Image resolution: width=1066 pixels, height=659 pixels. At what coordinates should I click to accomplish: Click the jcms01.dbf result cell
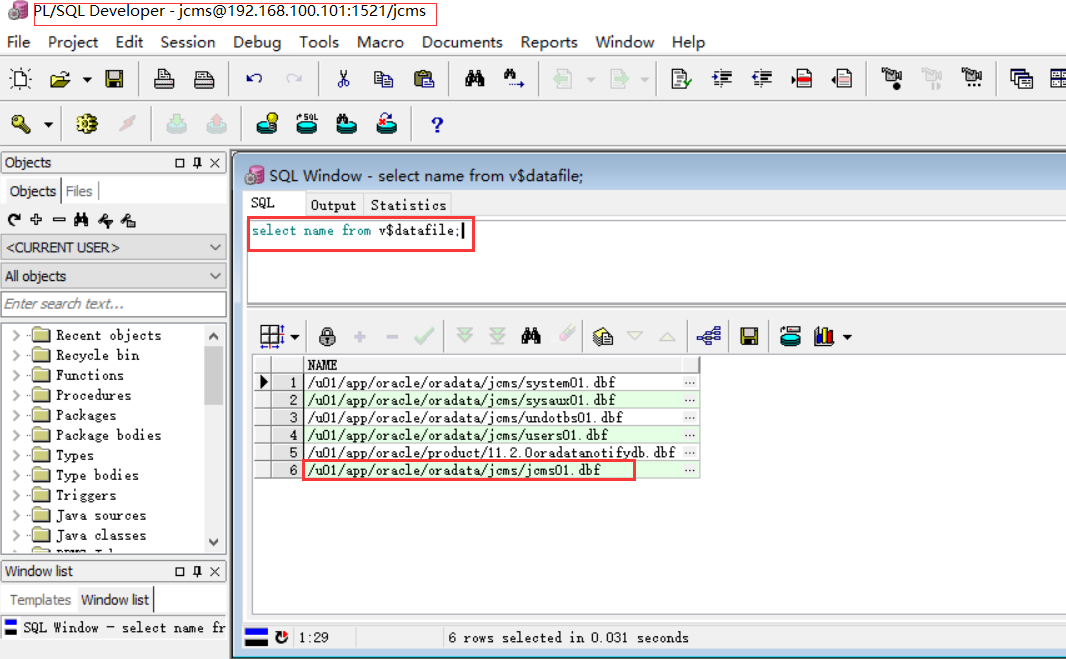[493, 470]
